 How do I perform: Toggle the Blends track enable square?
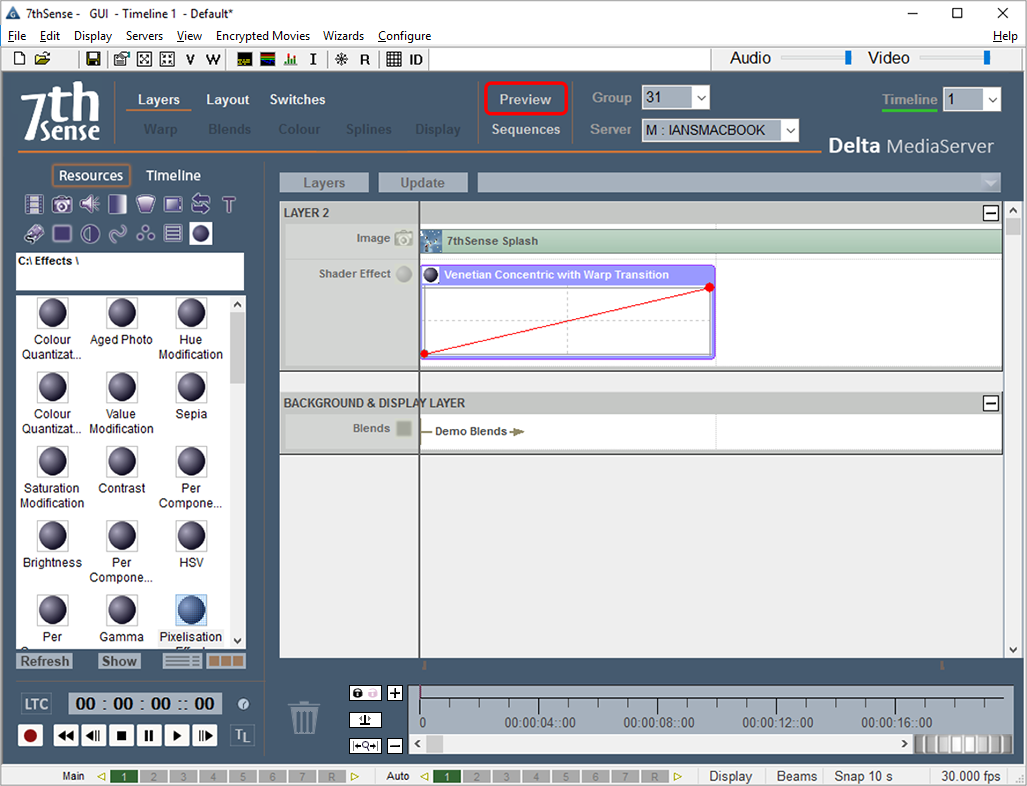tap(404, 428)
